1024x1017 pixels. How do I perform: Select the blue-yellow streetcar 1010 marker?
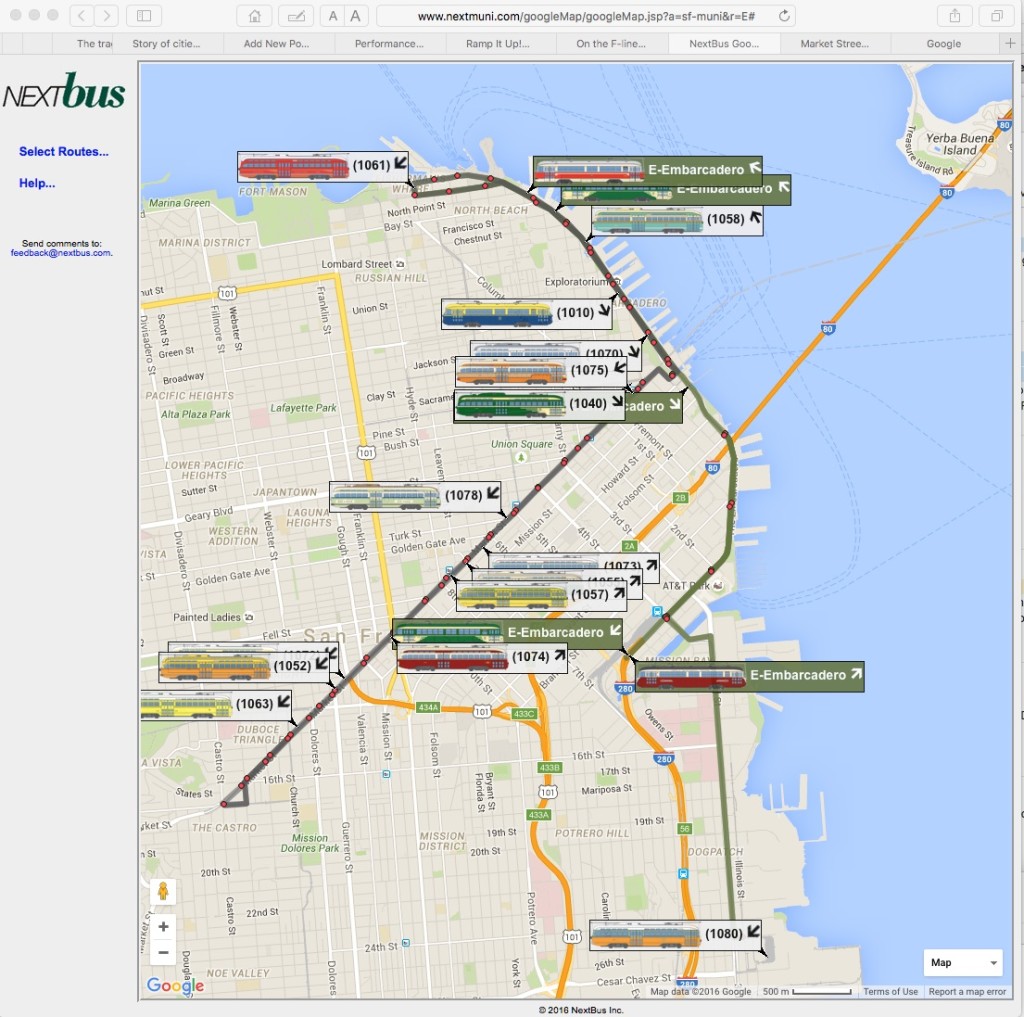click(497, 314)
